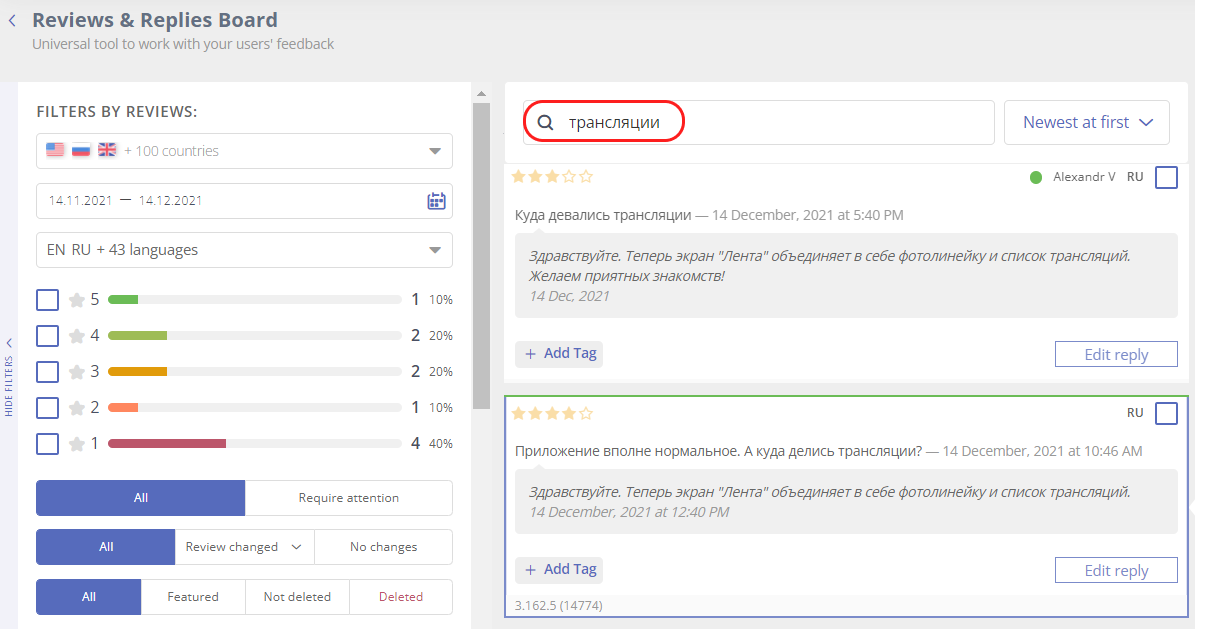Open the Newest at first sort dropdown
The height and width of the screenshot is (629, 1206).
click(x=1087, y=123)
